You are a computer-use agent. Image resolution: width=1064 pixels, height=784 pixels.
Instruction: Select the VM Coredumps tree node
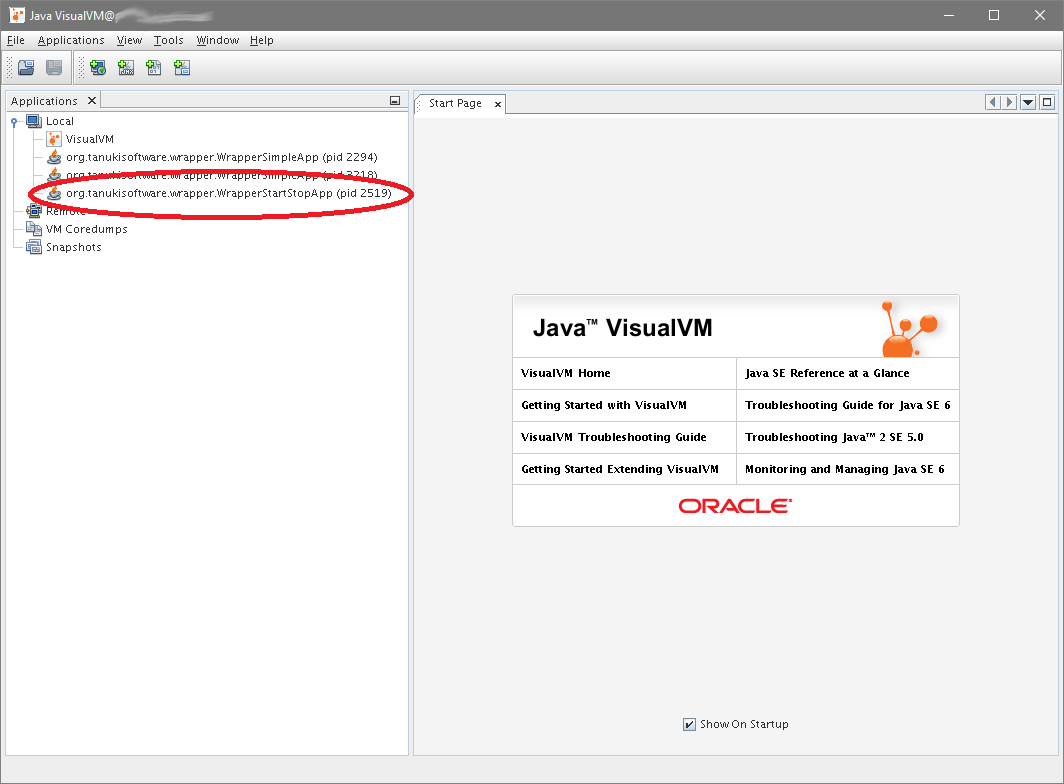click(86, 229)
